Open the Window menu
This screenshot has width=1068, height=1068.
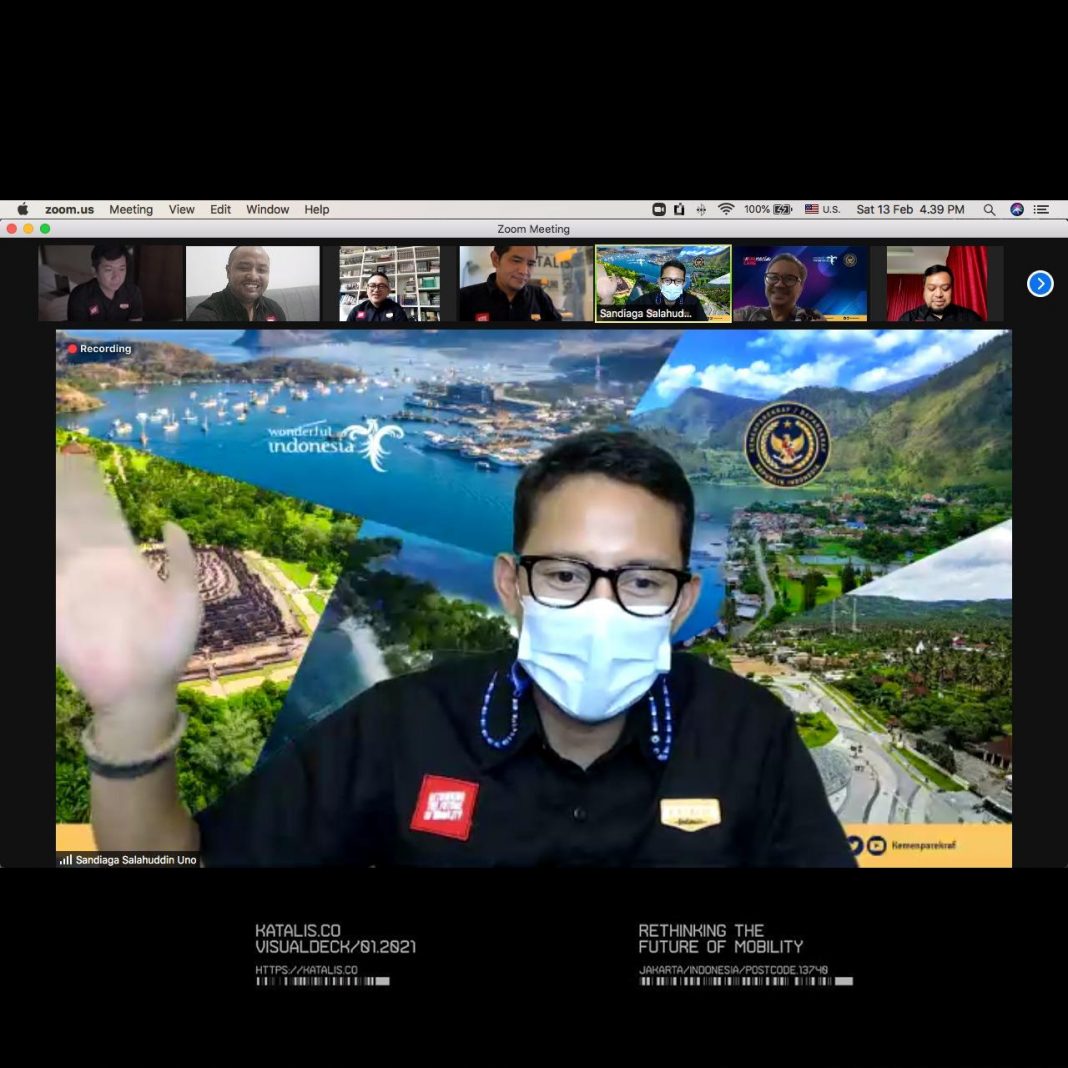(x=268, y=209)
